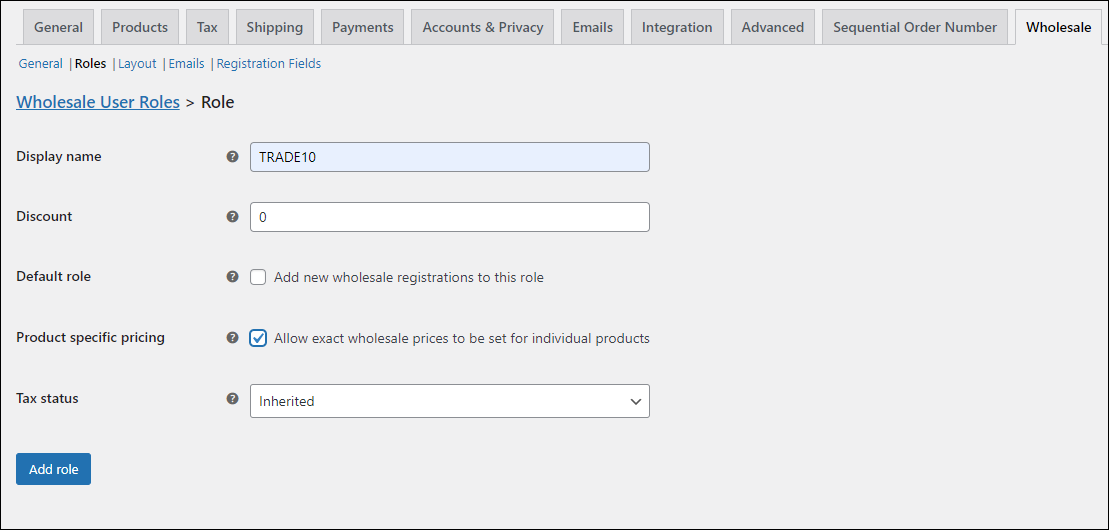The height and width of the screenshot is (530, 1109).
Task: Follow the Wholesale User Roles breadcrumb link
Action: [98, 102]
